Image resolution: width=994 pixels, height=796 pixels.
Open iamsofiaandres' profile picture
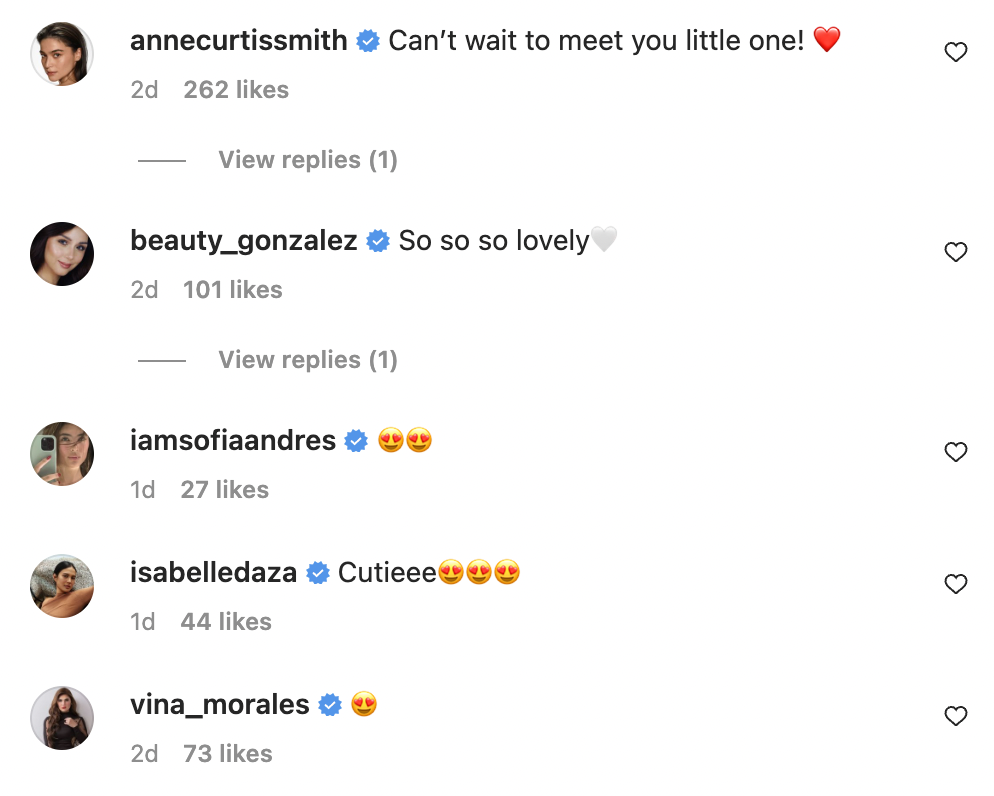pos(62,452)
